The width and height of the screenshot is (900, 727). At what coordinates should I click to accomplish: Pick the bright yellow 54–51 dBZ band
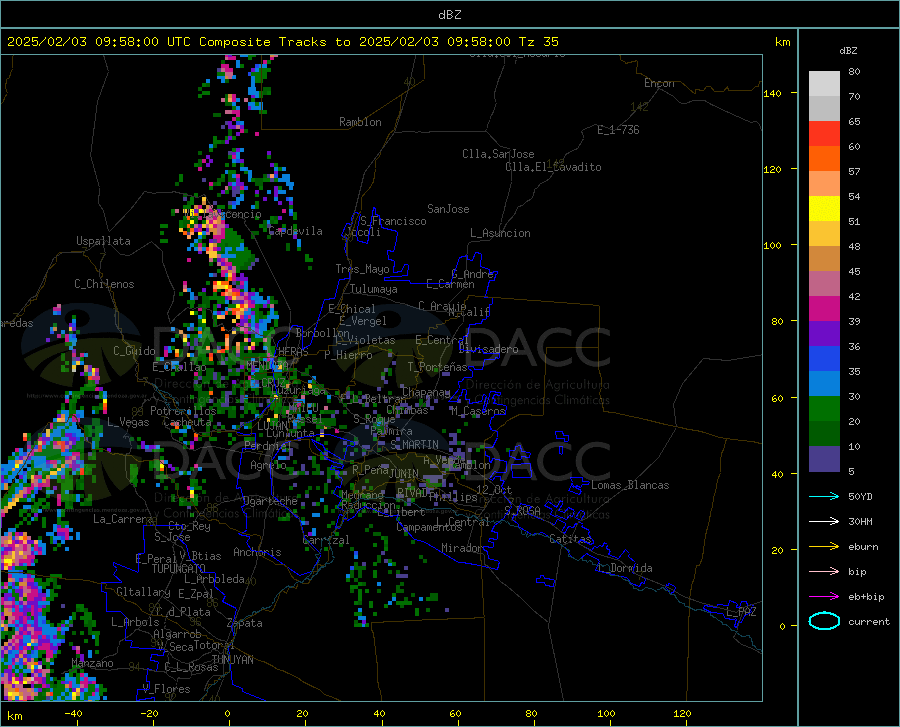[x=824, y=209]
